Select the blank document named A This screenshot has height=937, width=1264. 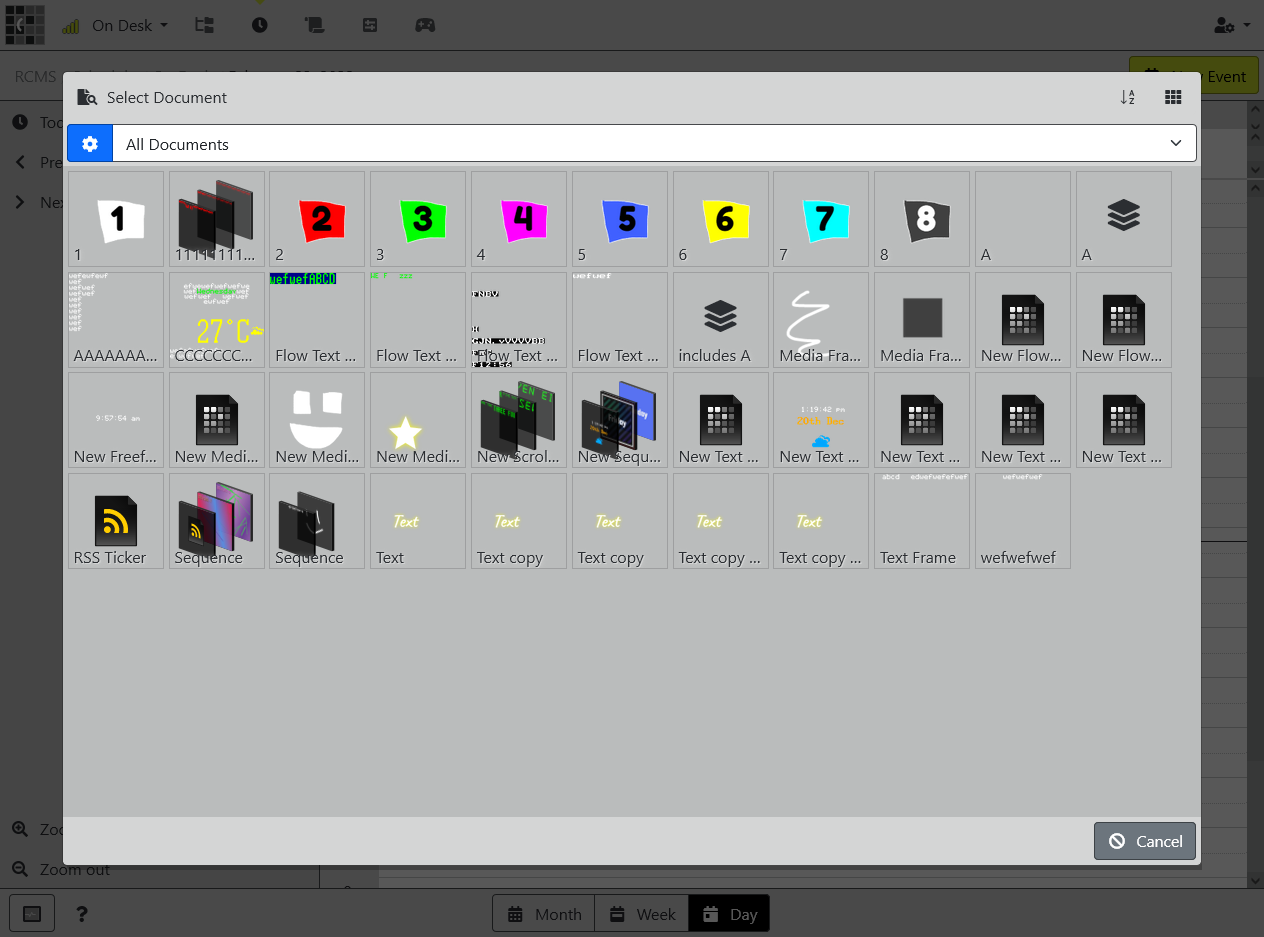[x=1023, y=219]
